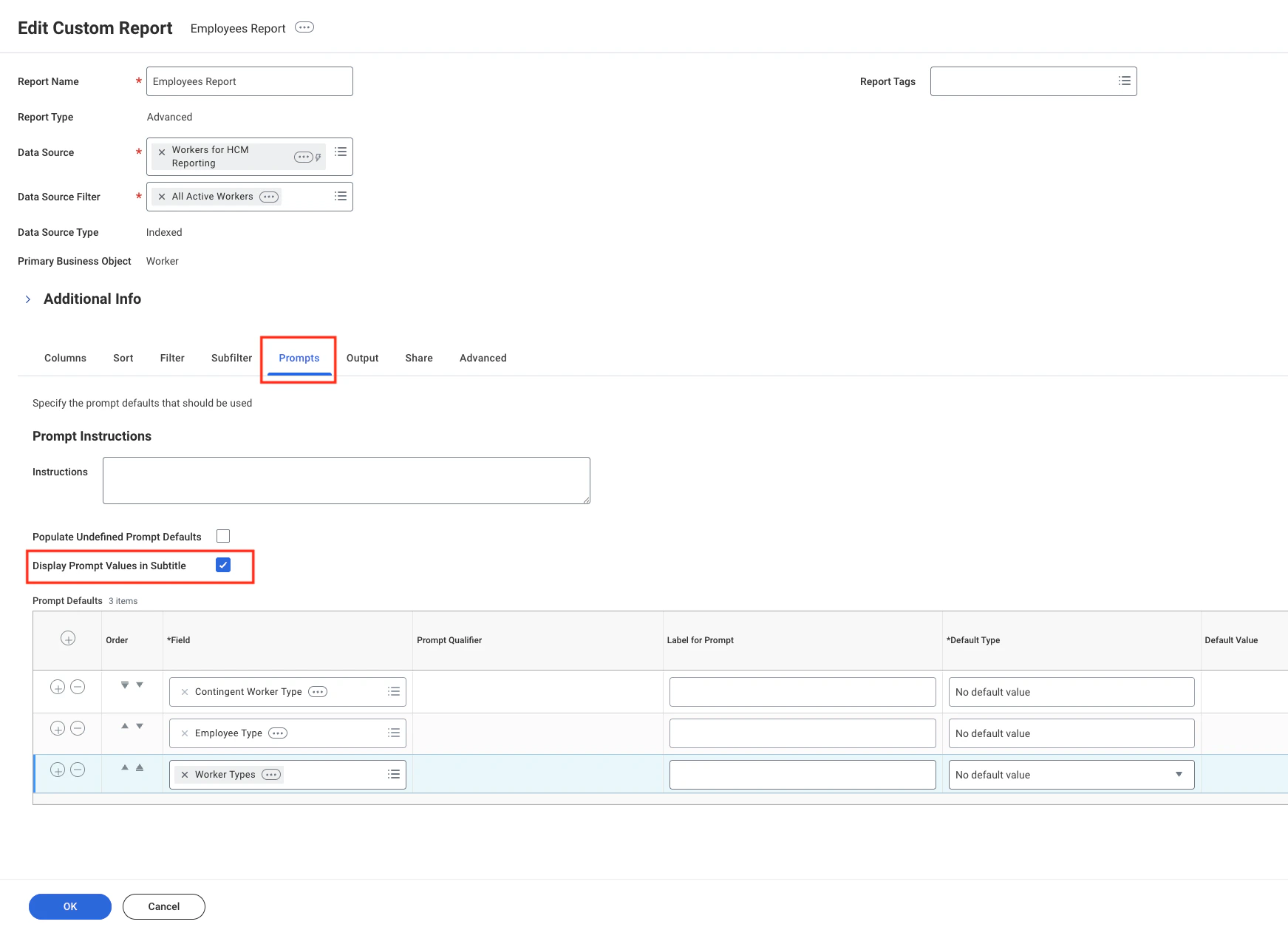This screenshot has width=1288, height=930.
Task: Switch to the Filter tab
Action: click(172, 358)
